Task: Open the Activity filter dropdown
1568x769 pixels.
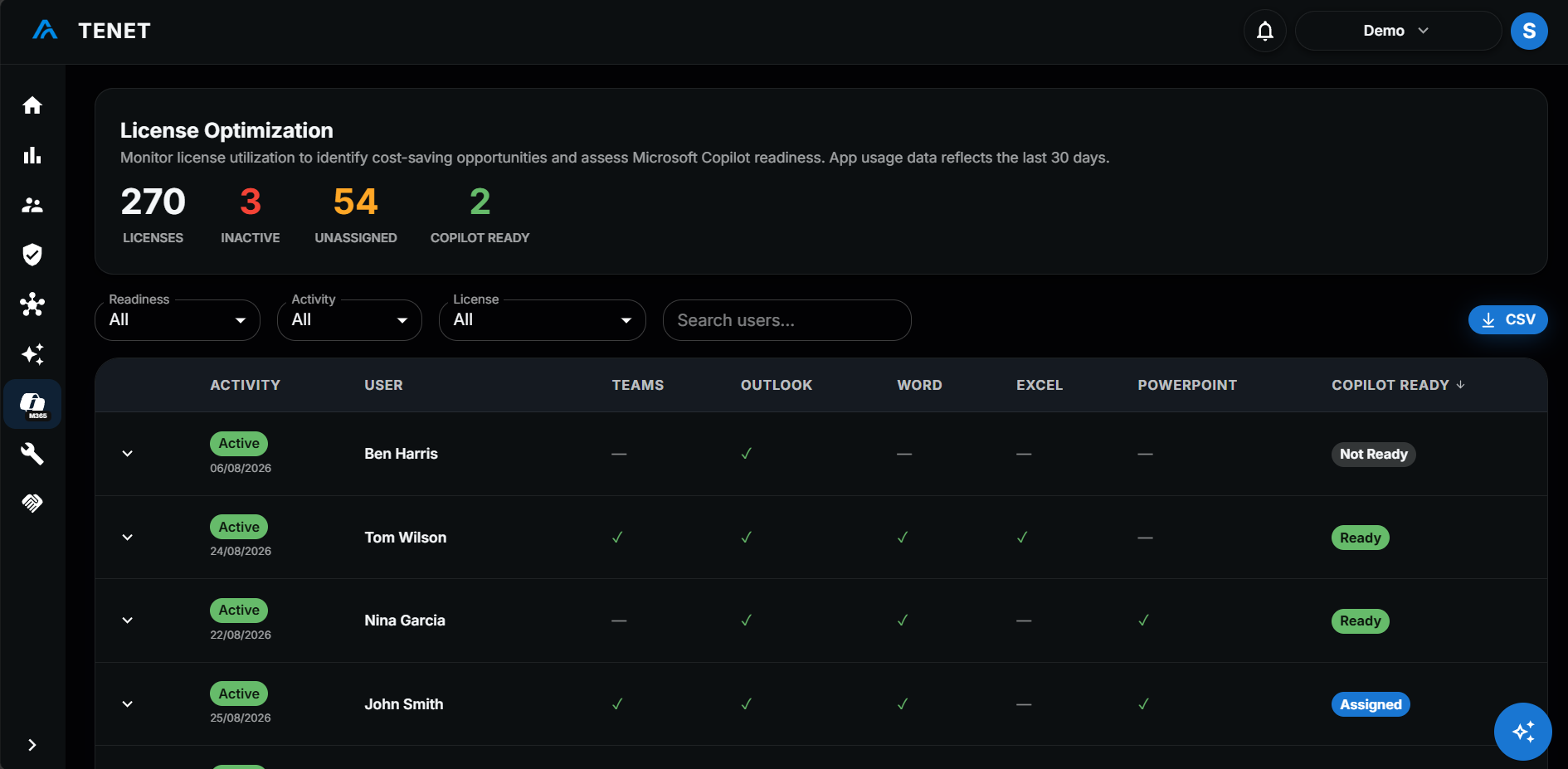Action: 349,320
